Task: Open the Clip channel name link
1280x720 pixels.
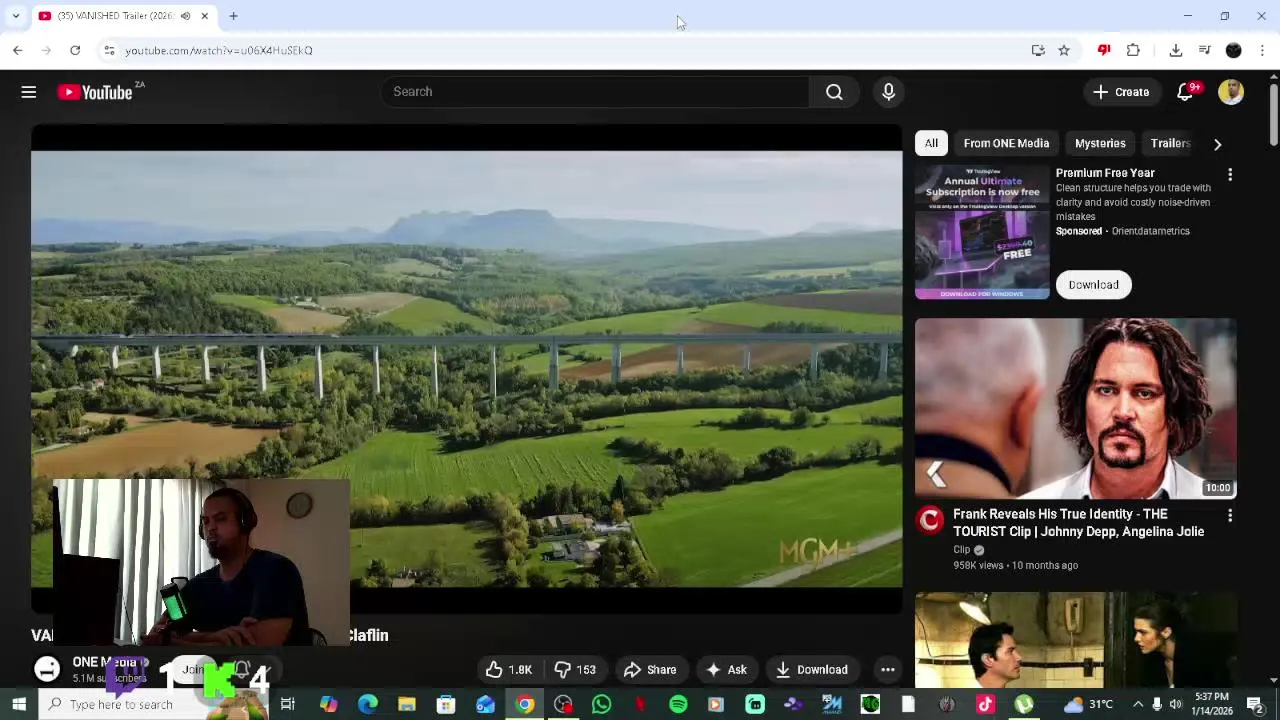Action: [x=961, y=550]
